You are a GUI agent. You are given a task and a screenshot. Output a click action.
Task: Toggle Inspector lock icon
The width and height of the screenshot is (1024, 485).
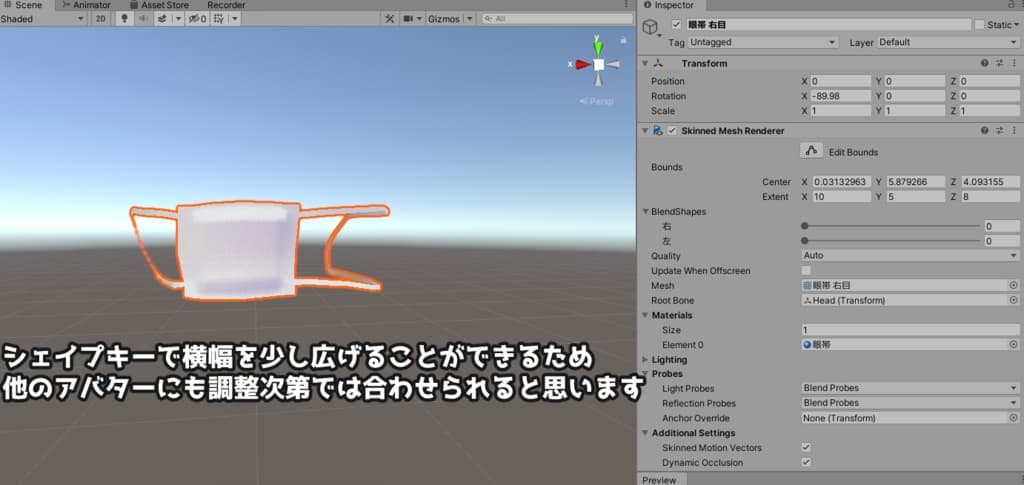point(1011,5)
